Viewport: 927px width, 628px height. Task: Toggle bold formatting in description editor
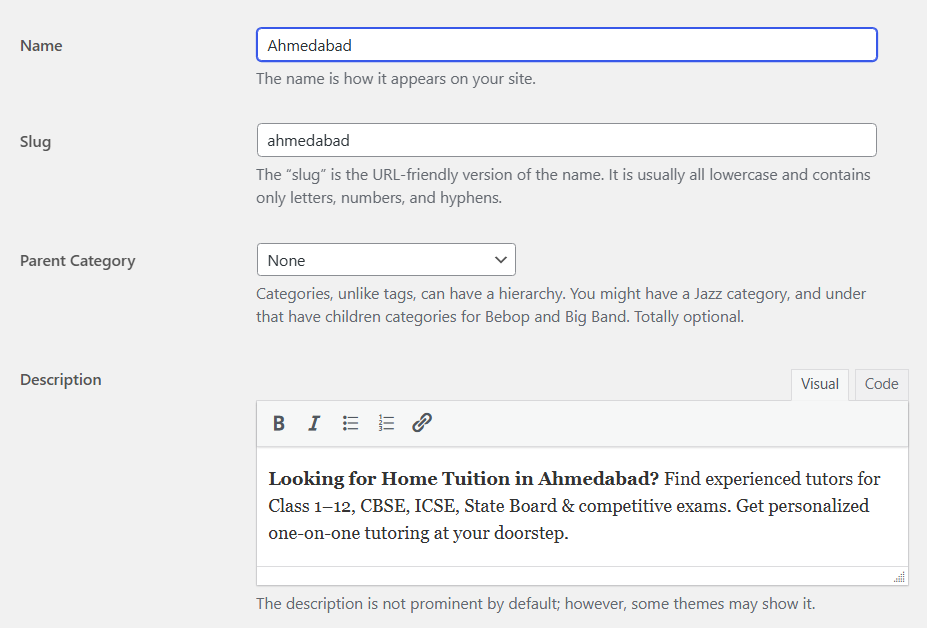[279, 423]
